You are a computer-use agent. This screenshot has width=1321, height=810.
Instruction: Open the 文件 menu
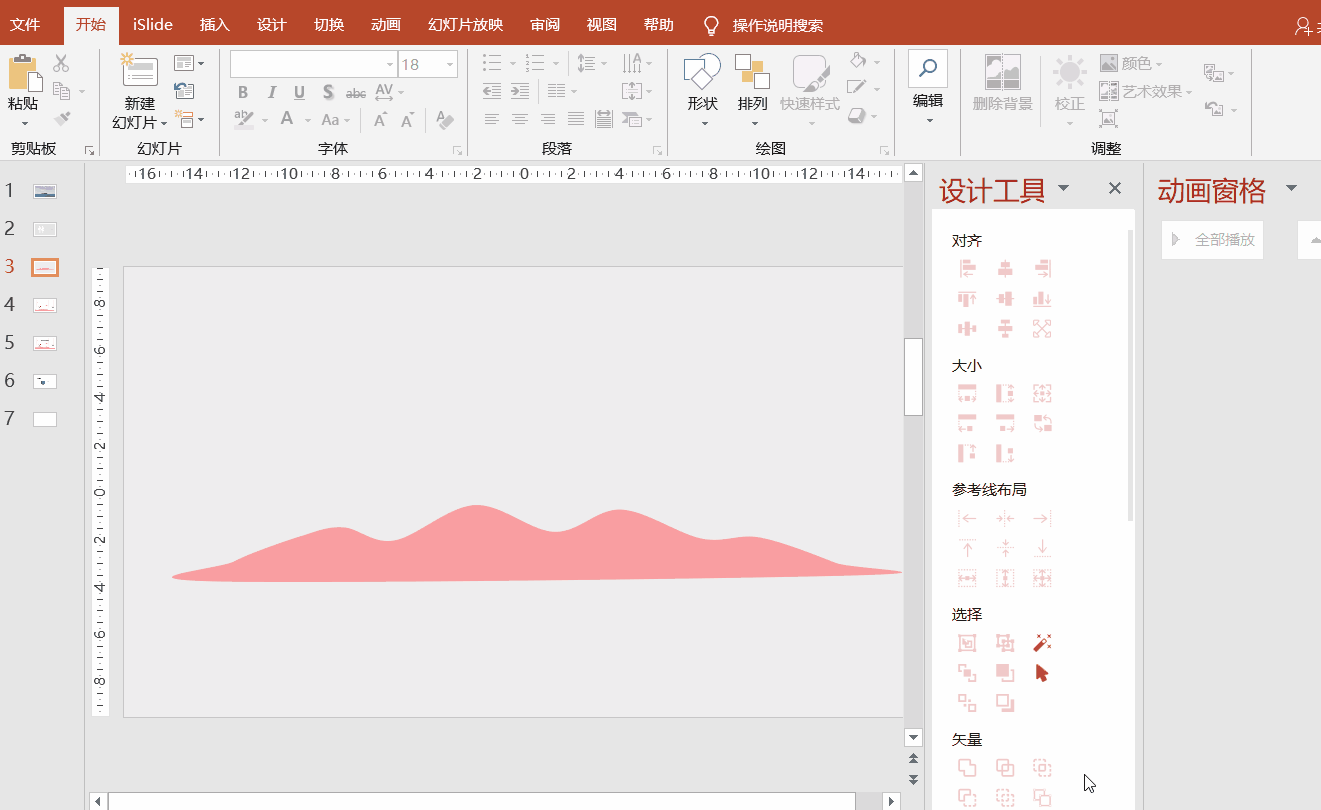point(25,25)
